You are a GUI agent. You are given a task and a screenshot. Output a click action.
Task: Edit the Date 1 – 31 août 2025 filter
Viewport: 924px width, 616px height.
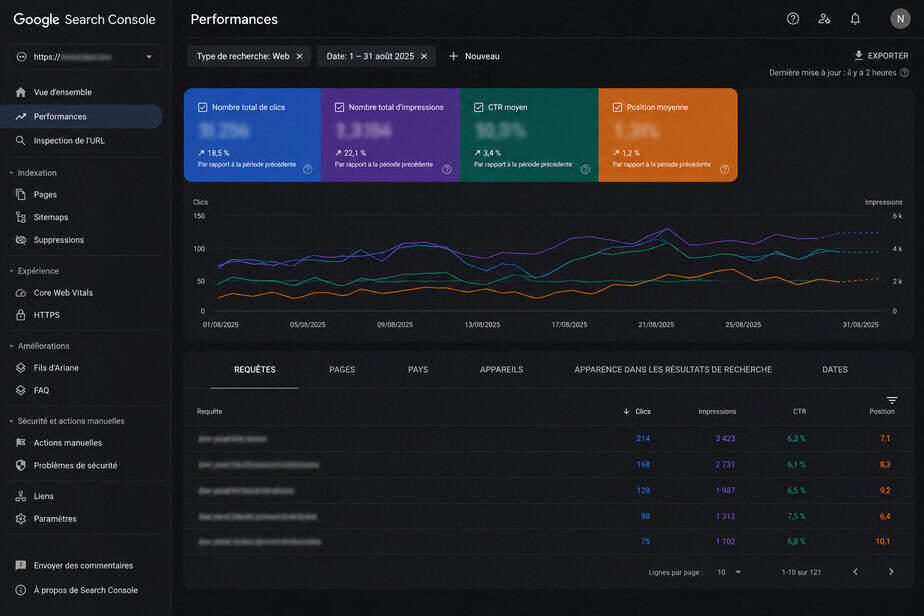click(x=370, y=56)
